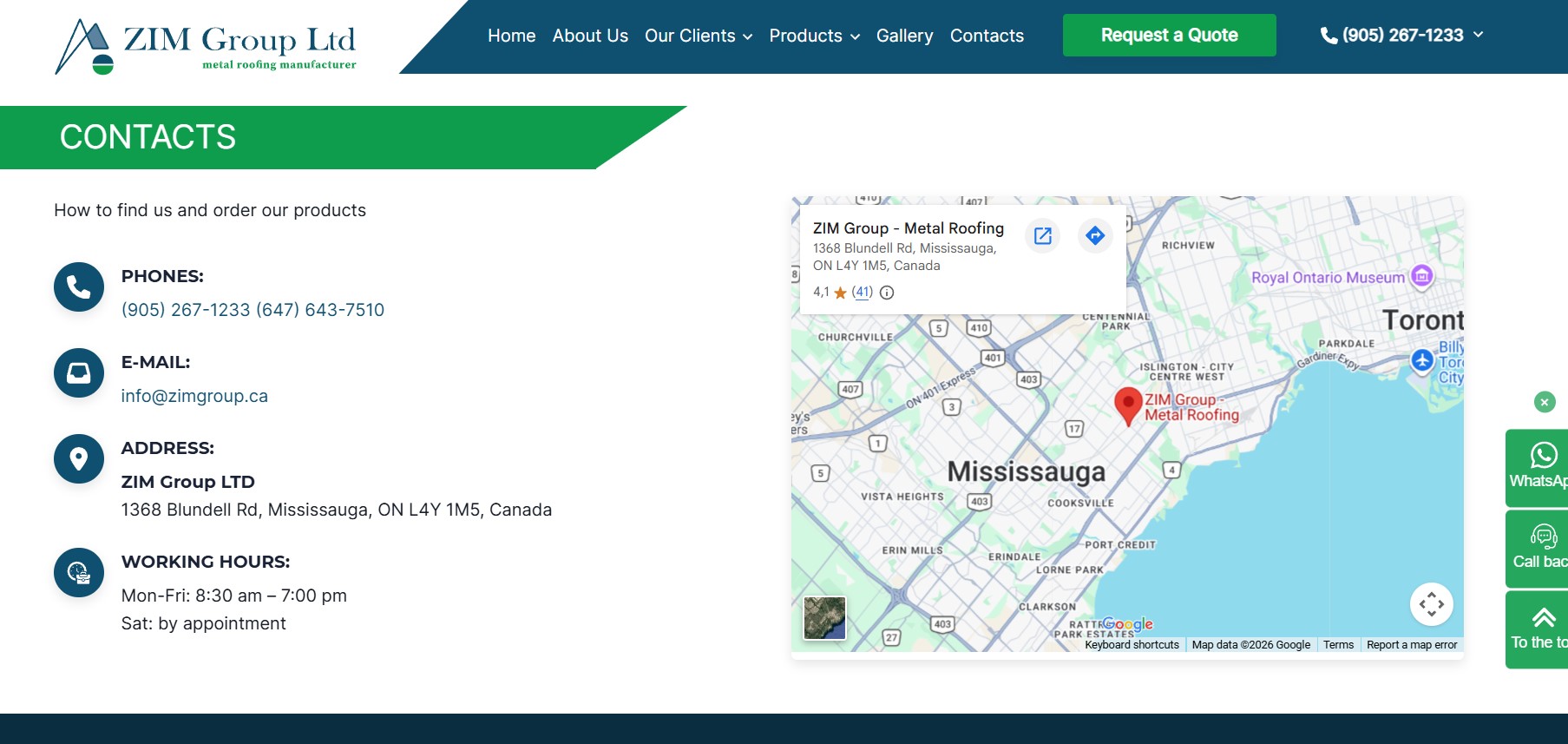Expand the Our Clients dropdown menu
This screenshot has width=1568, height=744.
(698, 36)
